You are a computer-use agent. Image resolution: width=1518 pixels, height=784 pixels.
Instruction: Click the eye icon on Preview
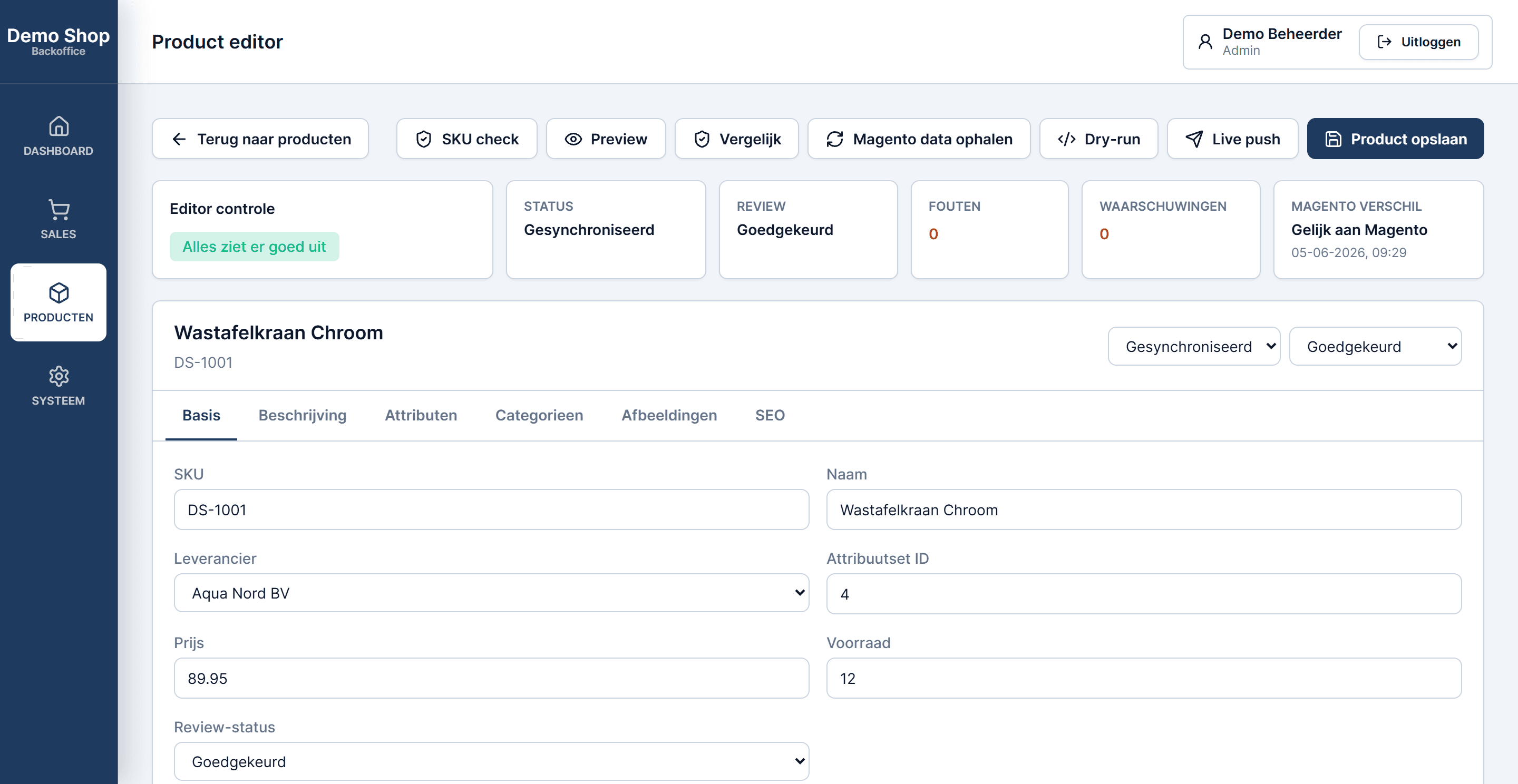point(573,139)
